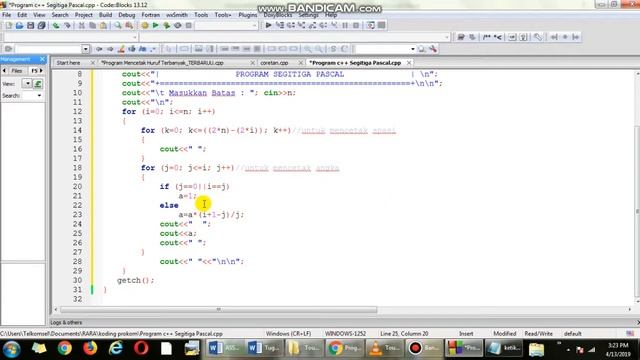Click the Abort build icon

coord(189,25)
